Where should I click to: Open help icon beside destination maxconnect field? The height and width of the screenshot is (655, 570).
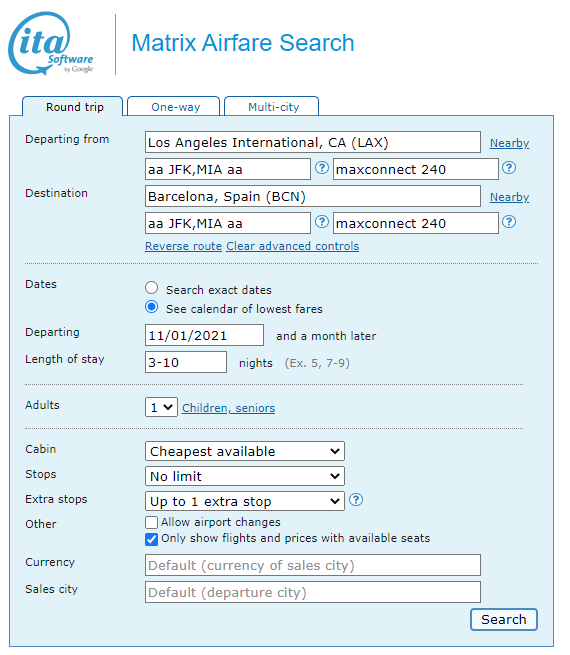(509, 222)
